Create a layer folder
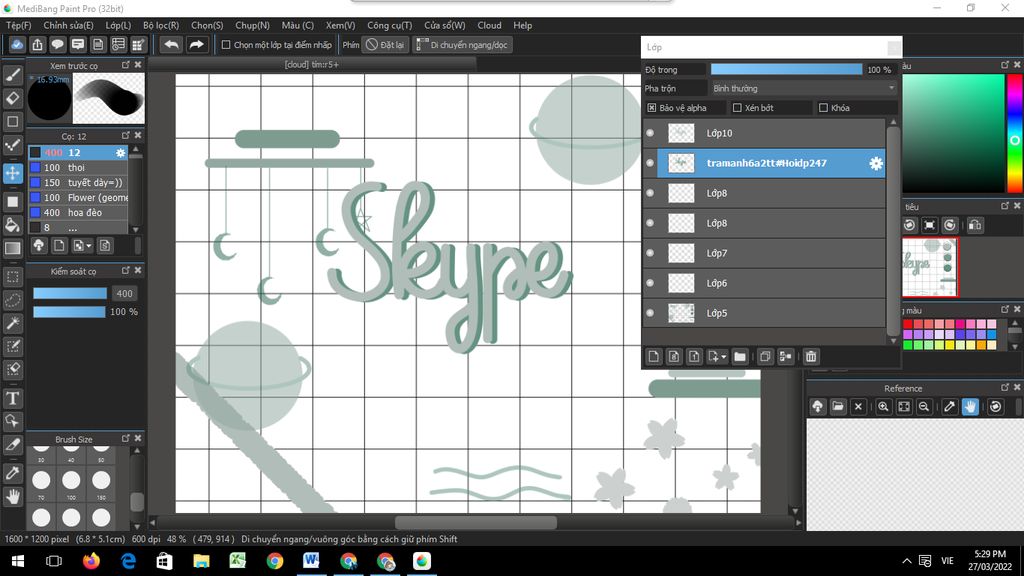The height and width of the screenshot is (576, 1024). pyautogui.click(x=739, y=356)
